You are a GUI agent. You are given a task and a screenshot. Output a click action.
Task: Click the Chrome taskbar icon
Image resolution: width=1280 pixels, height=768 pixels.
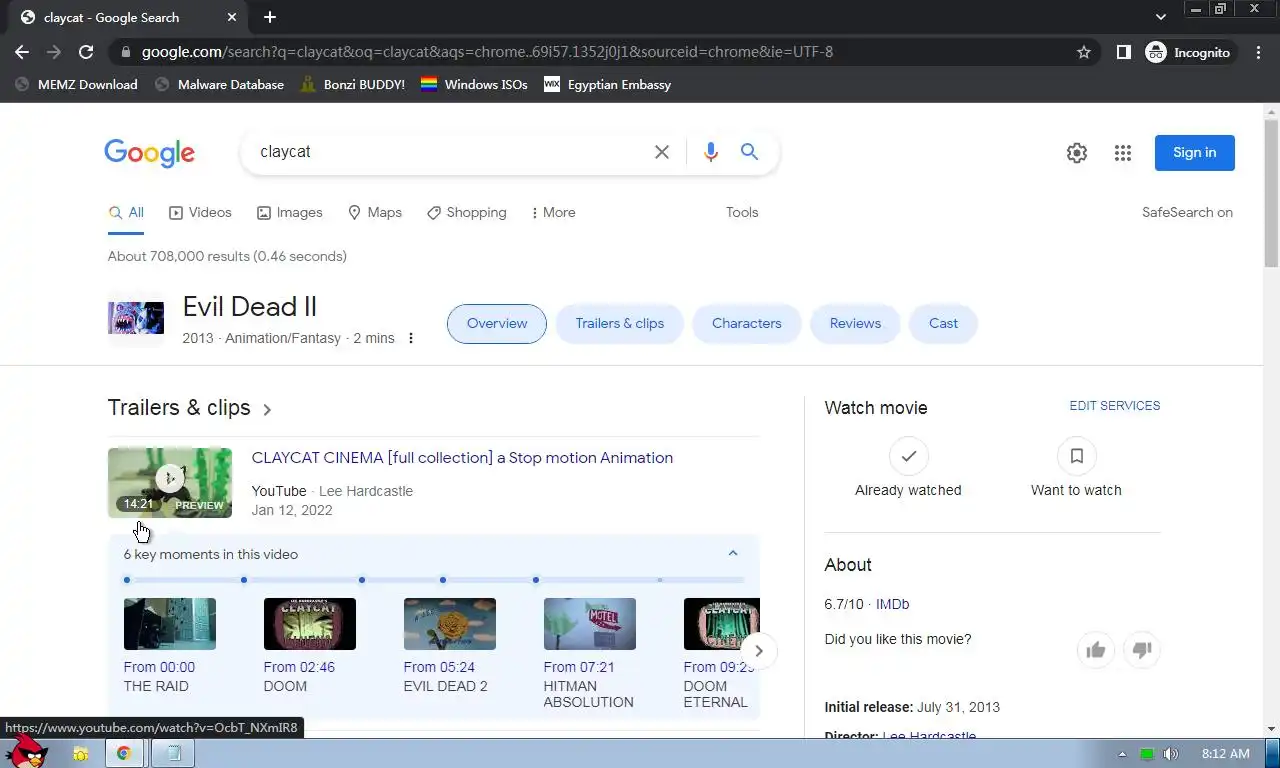(x=124, y=754)
